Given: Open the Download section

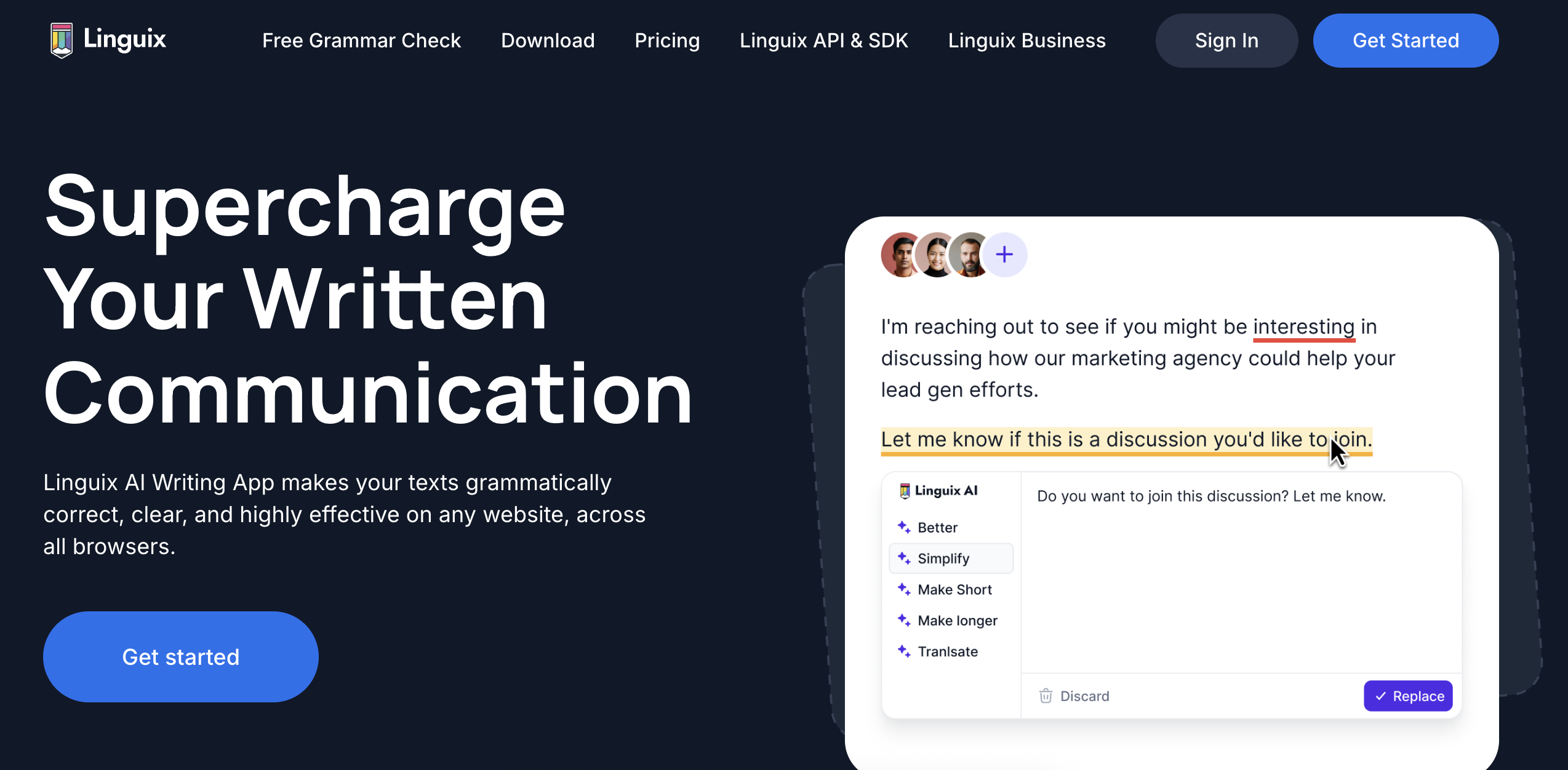Looking at the screenshot, I should click(x=548, y=40).
